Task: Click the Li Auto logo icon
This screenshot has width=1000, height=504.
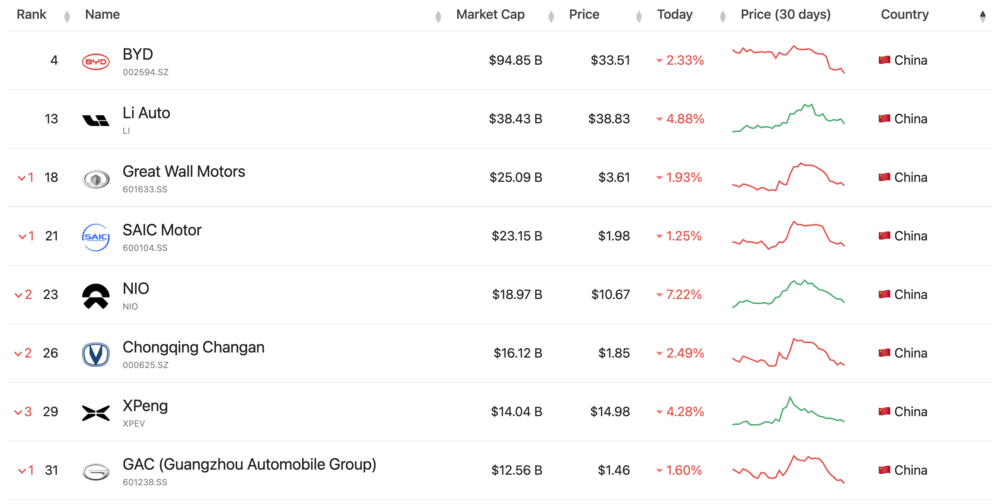Action: click(x=96, y=120)
